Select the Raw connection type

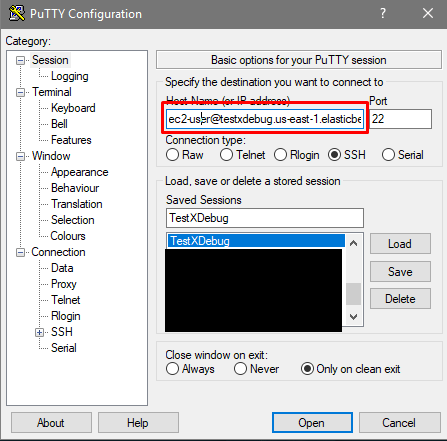(x=173, y=155)
